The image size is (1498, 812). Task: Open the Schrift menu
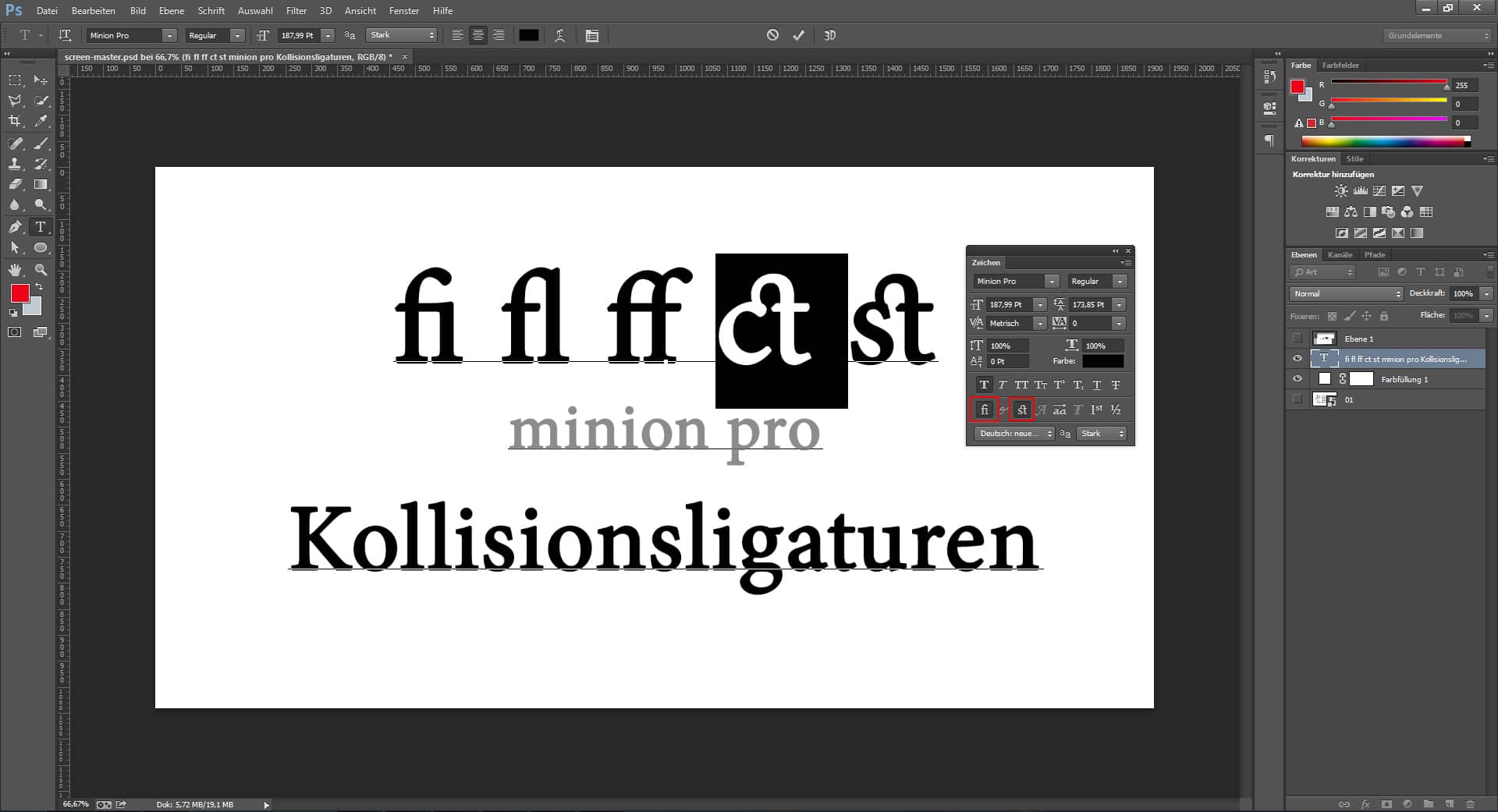pos(211,11)
